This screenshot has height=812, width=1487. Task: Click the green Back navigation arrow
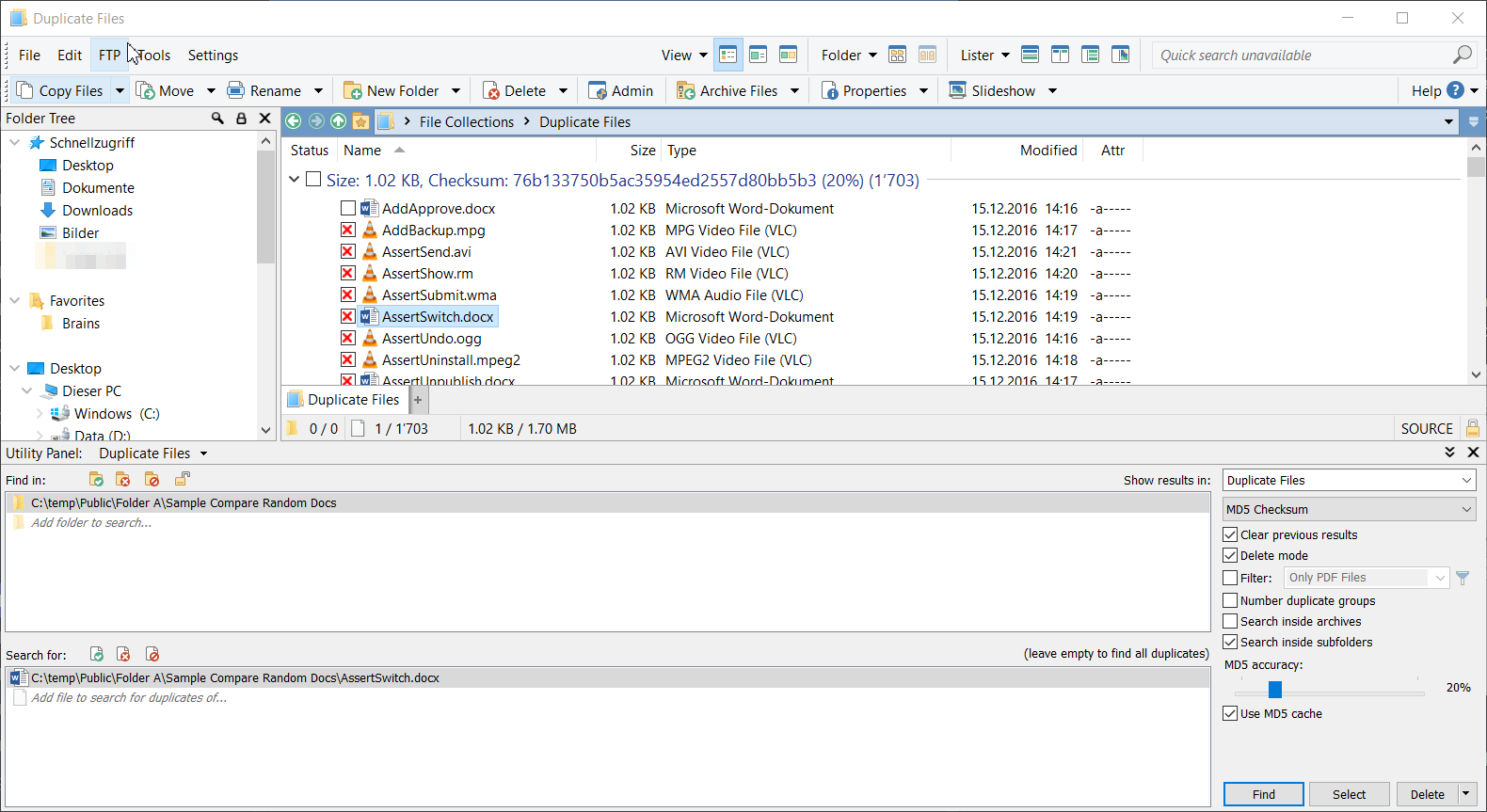[x=293, y=120]
